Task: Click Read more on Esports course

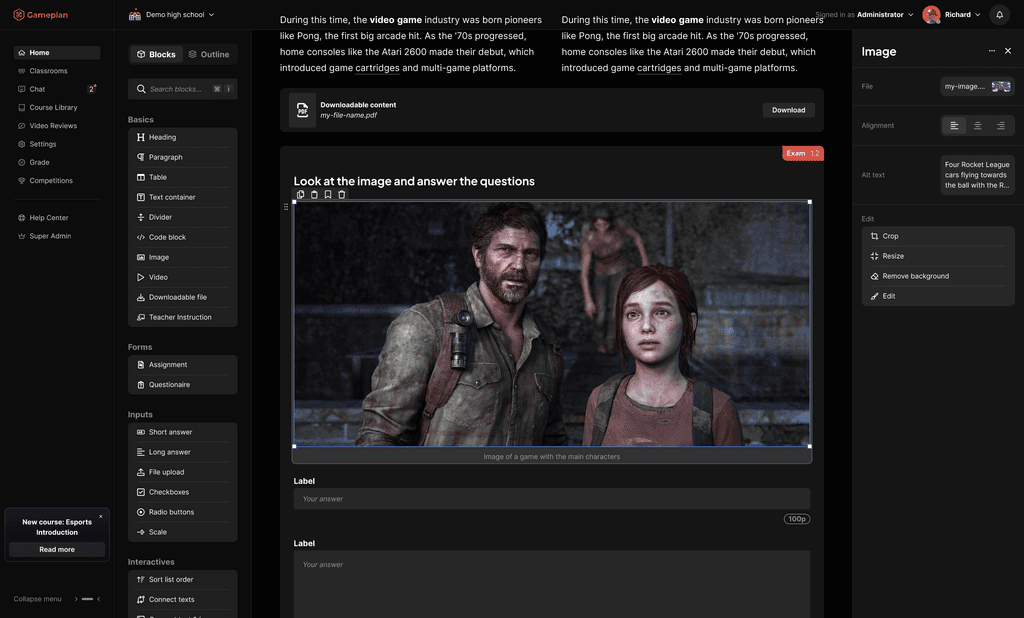Action: (57, 549)
